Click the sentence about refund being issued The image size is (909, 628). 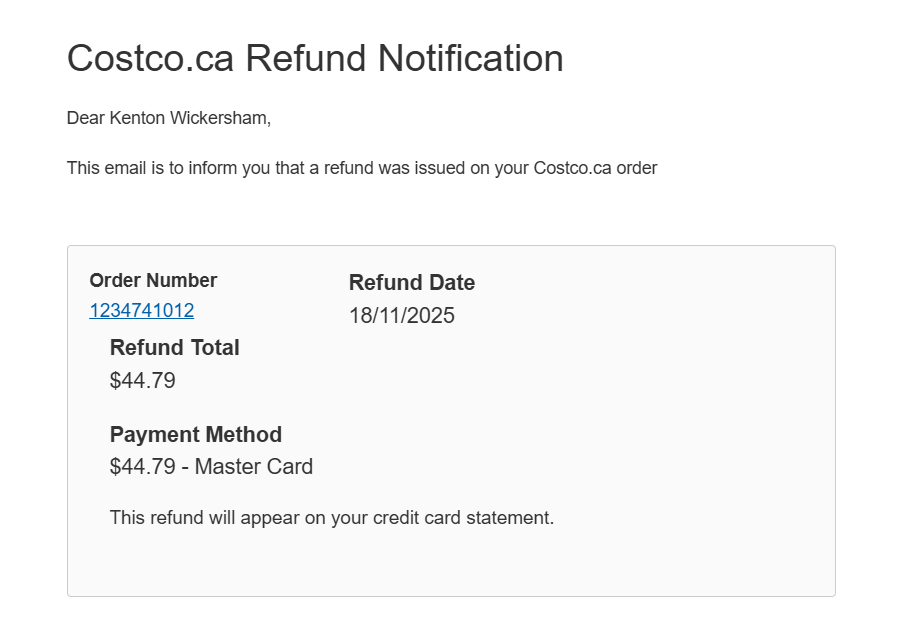(x=361, y=168)
